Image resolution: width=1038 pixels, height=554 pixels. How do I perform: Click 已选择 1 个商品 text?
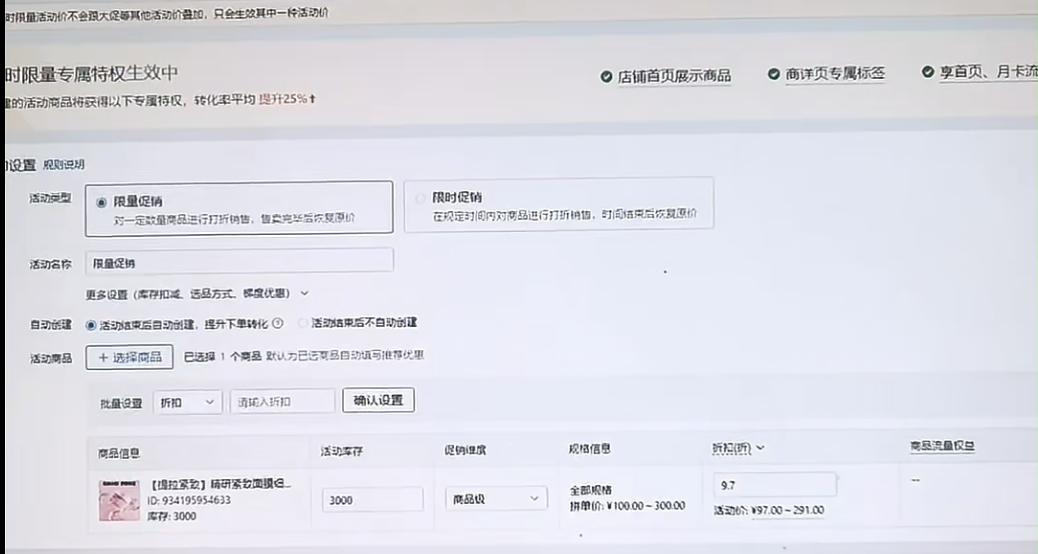point(222,356)
